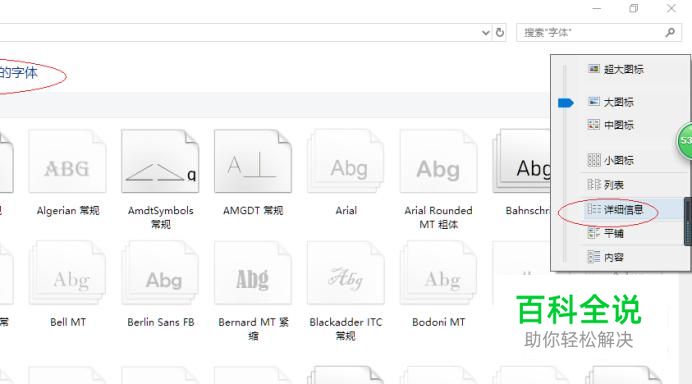Expand the address bar history dropdown
The width and height of the screenshot is (692, 384).
pyautogui.click(x=485, y=33)
